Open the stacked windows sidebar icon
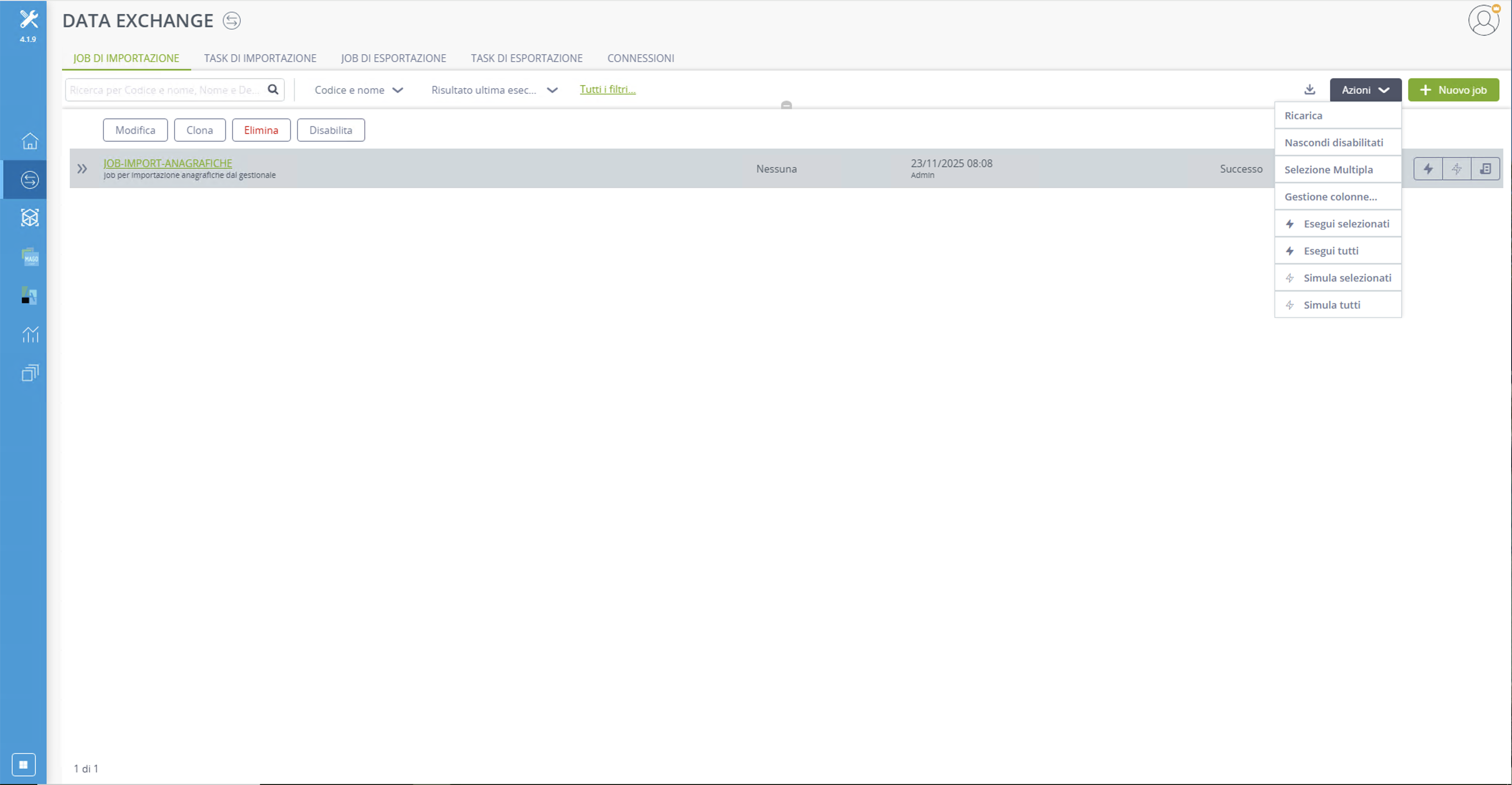 pyautogui.click(x=29, y=373)
